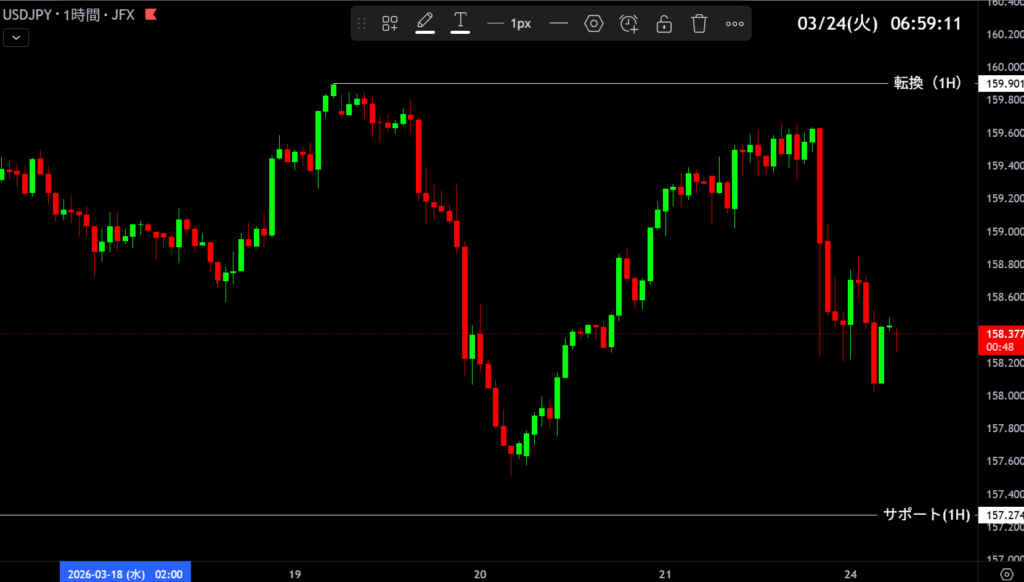Select the サポート(1H) line label
Screen dimensions: 1024x582
click(x=926, y=515)
